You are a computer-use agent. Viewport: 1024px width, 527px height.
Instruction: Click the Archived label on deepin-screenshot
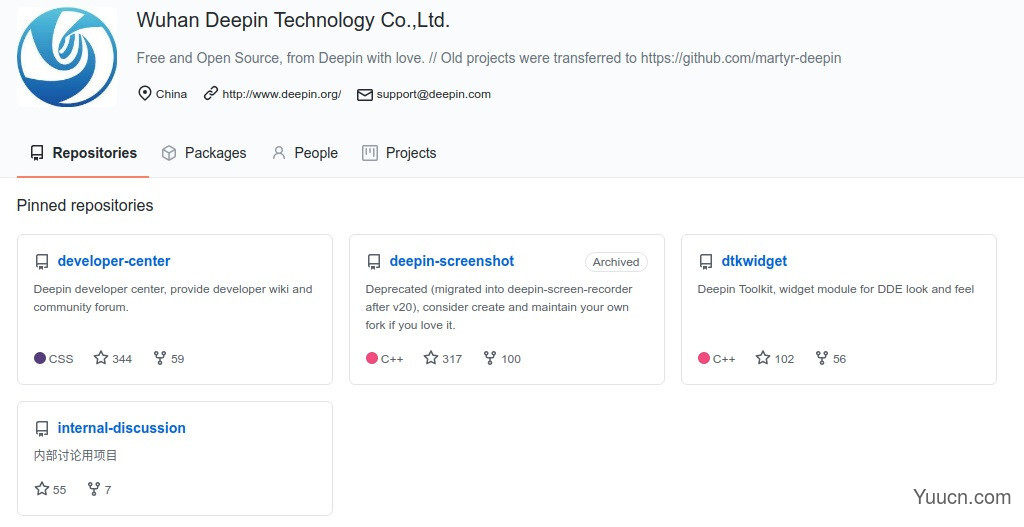616,262
